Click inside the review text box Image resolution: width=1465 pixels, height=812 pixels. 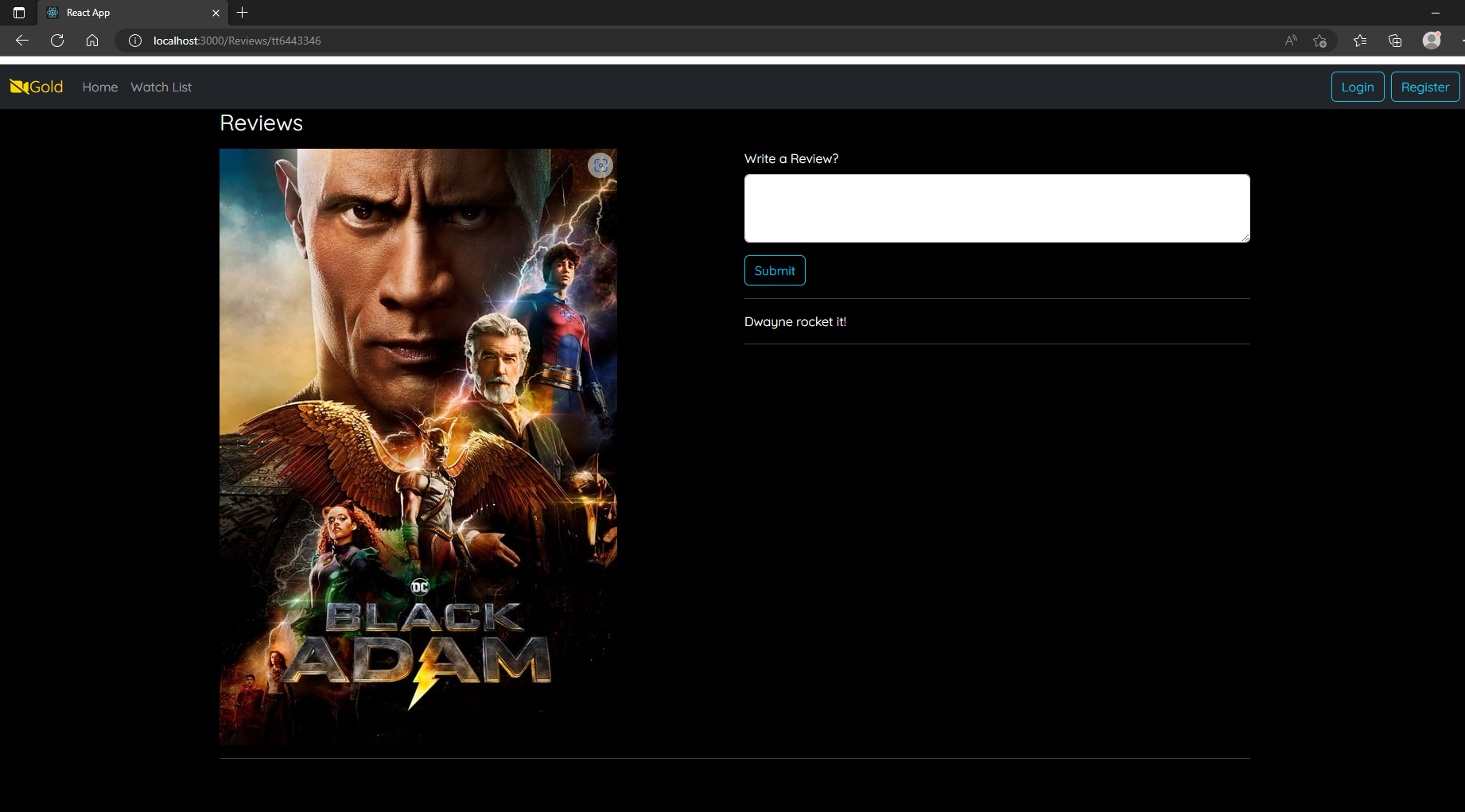997,208
